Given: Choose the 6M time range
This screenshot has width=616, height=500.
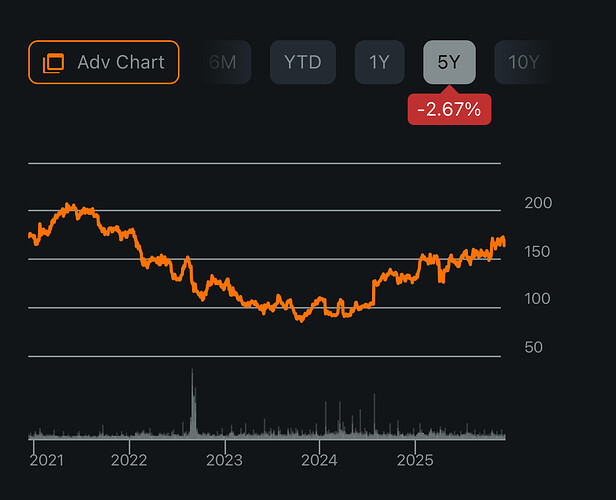Looking at the screenshot, I should (222, 62).
